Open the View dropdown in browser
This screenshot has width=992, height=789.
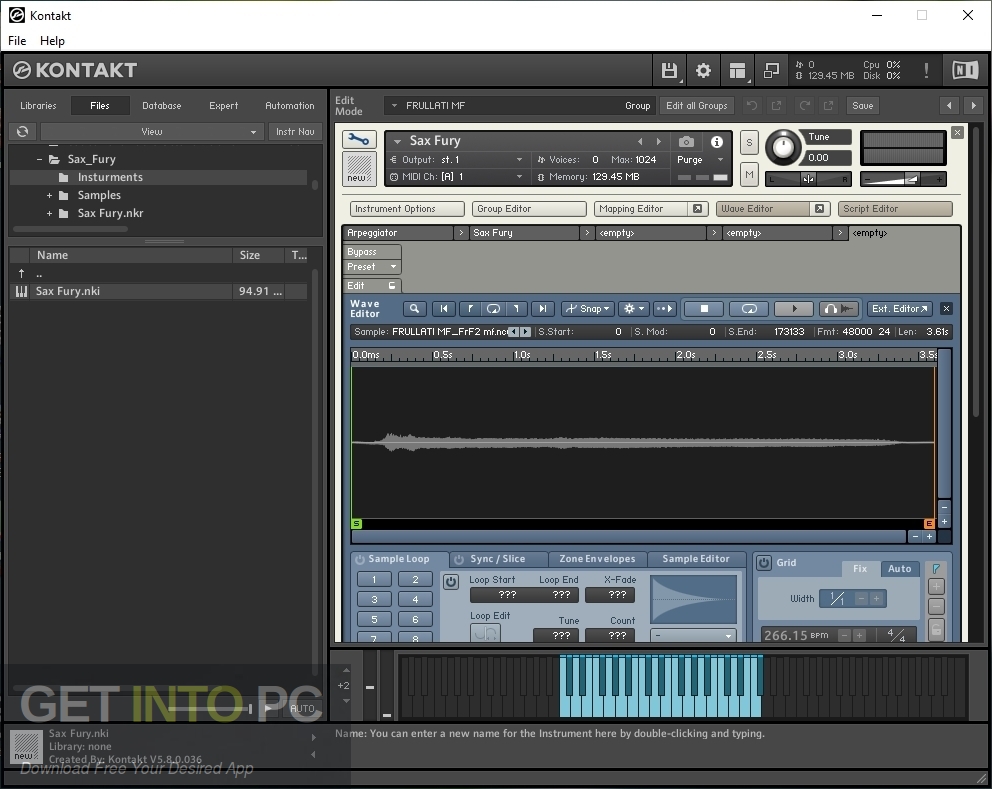point(150,132)
